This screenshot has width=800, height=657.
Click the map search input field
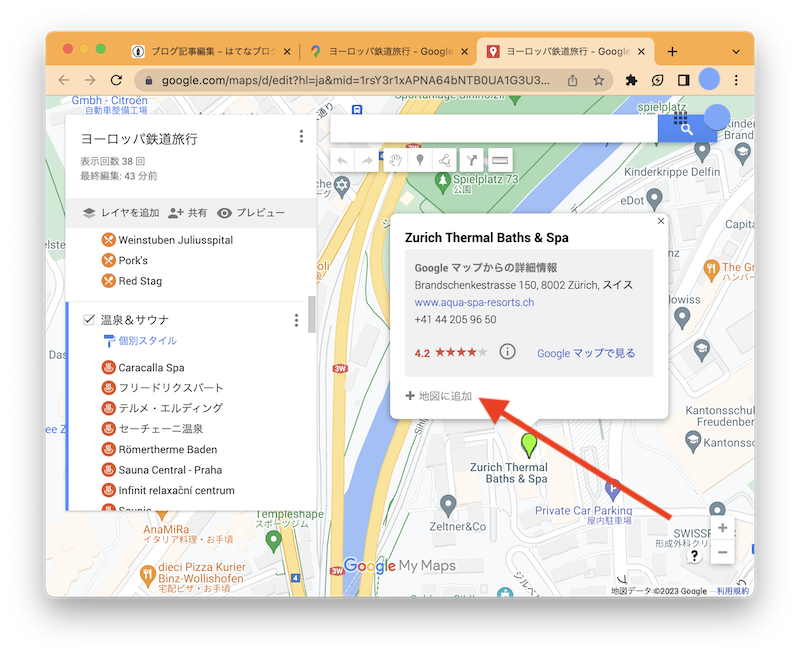494,129
